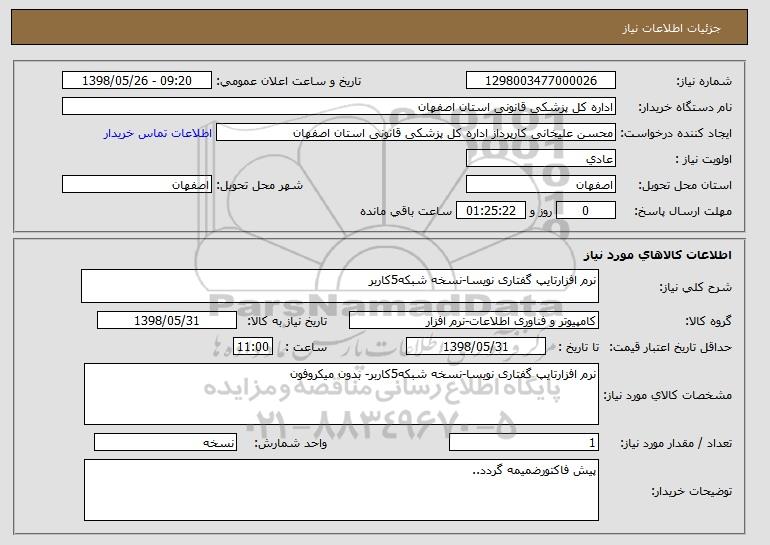Click the ایجاد کننده درخواست field
This screenshot has width=770, height=545.
click(x=416, y=133)
